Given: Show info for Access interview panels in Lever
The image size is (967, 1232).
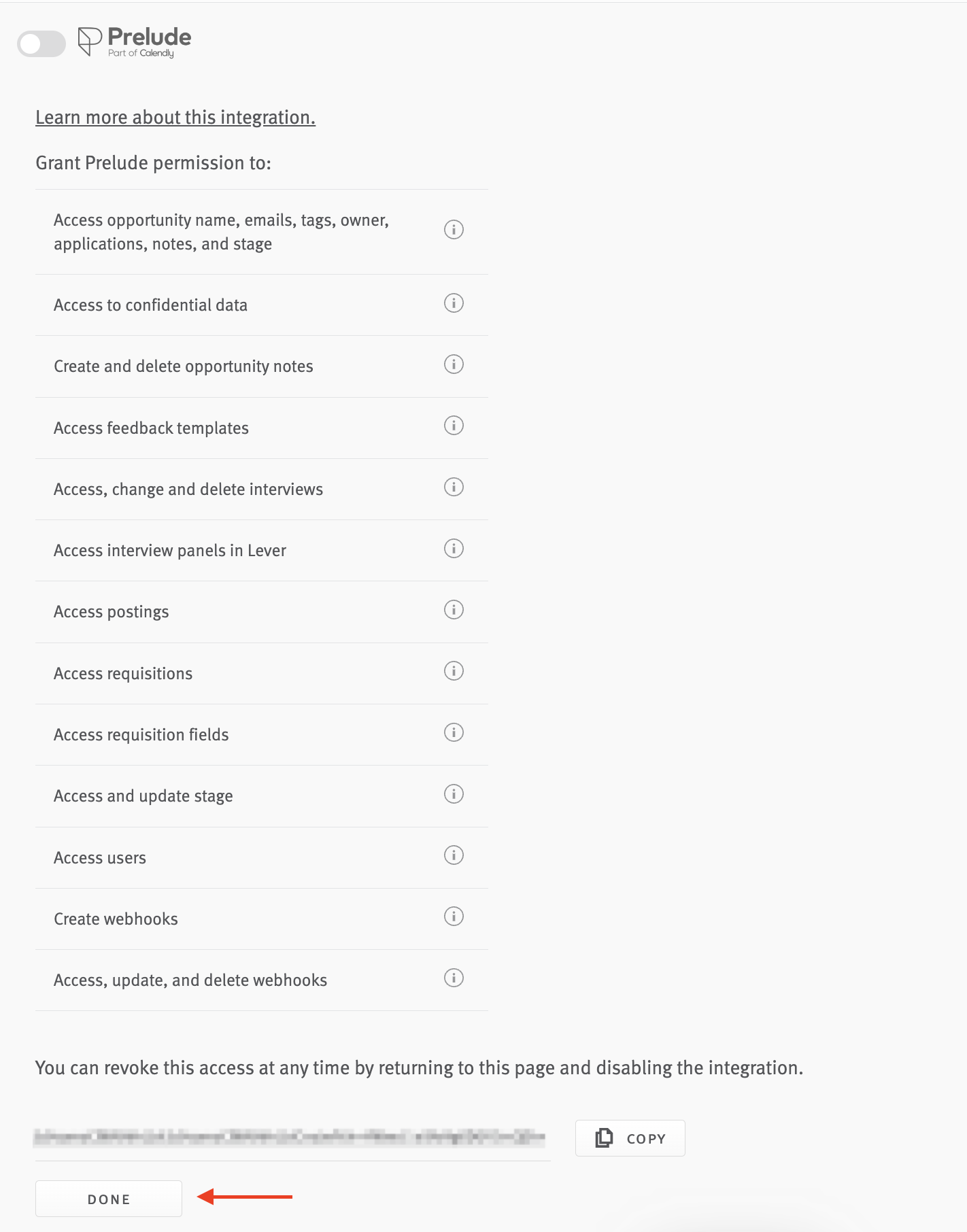Looking at the screenshot, I should (x=454, y=548).
